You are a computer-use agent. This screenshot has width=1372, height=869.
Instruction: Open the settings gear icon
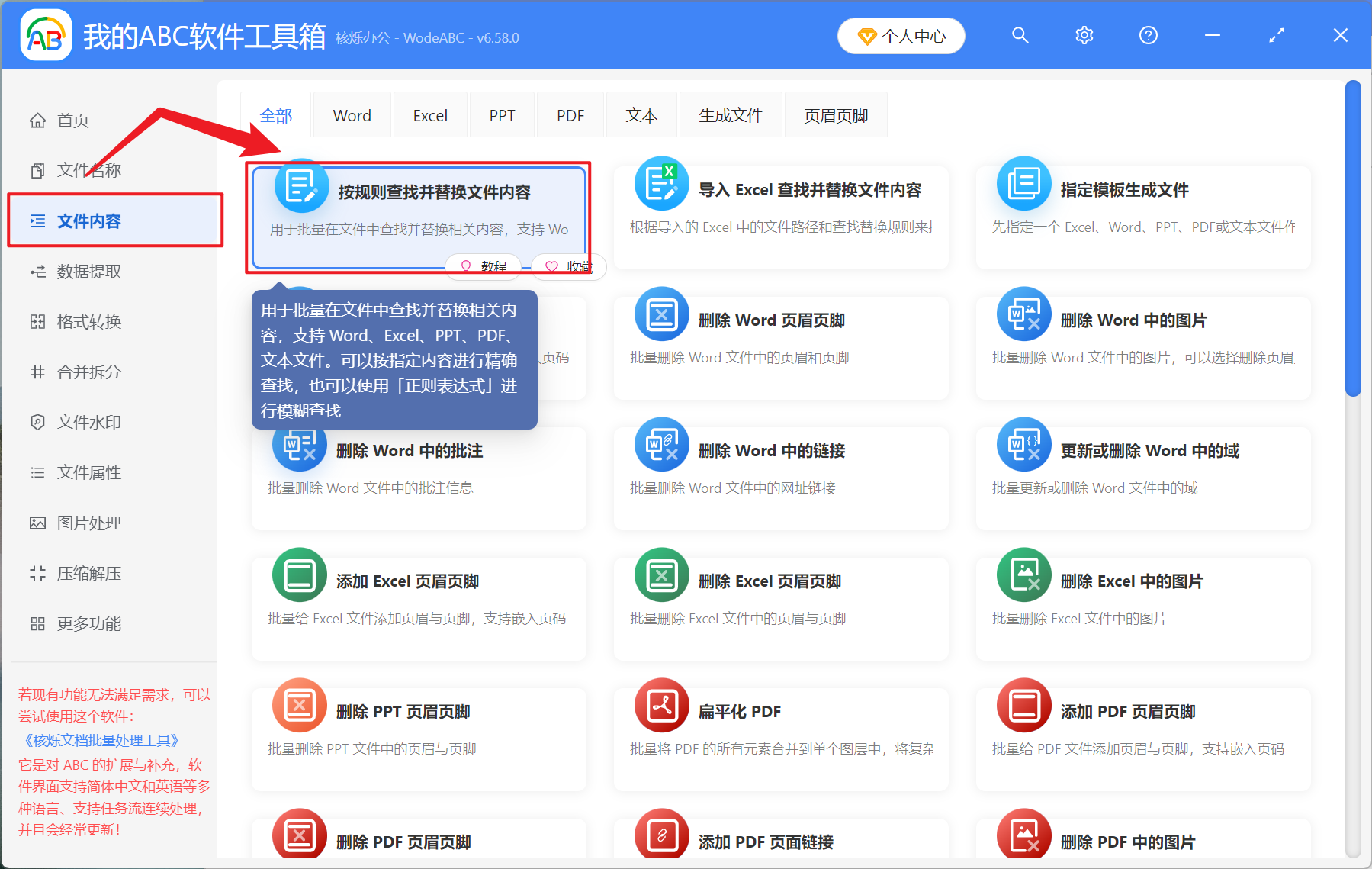tap(1084, 35)
